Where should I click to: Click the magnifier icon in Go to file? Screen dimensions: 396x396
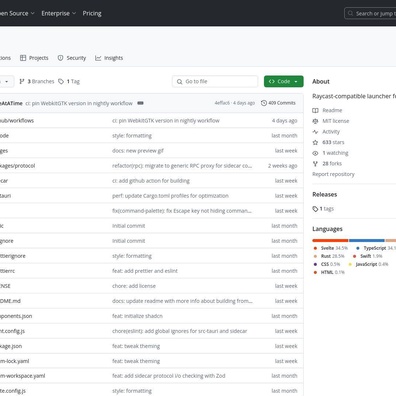pyautogui.click(x=179, y=81)
